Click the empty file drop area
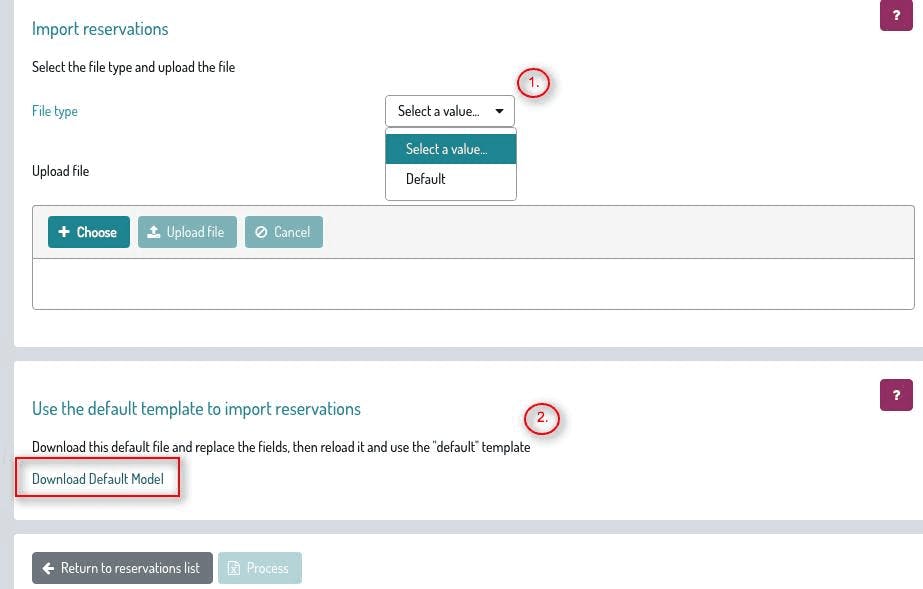The height and width of the screenshot is (589, 923). pyautogui.click(x=473, y=284)
